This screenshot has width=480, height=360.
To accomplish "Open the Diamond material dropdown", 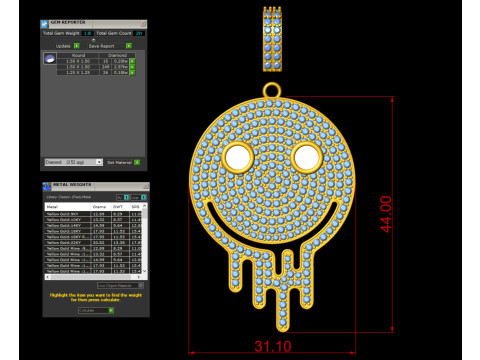I will [x=73, y=162].
